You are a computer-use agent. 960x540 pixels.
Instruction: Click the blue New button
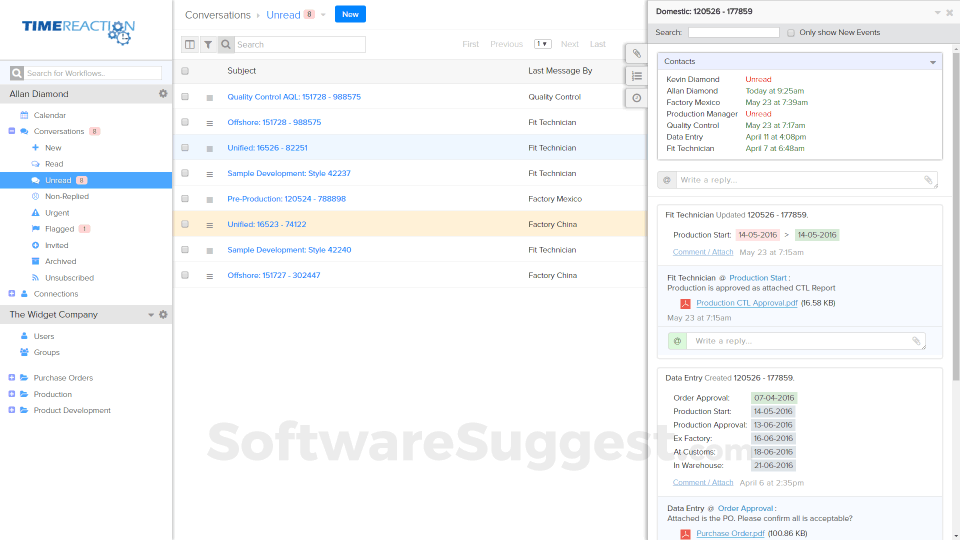click(350, 14)
